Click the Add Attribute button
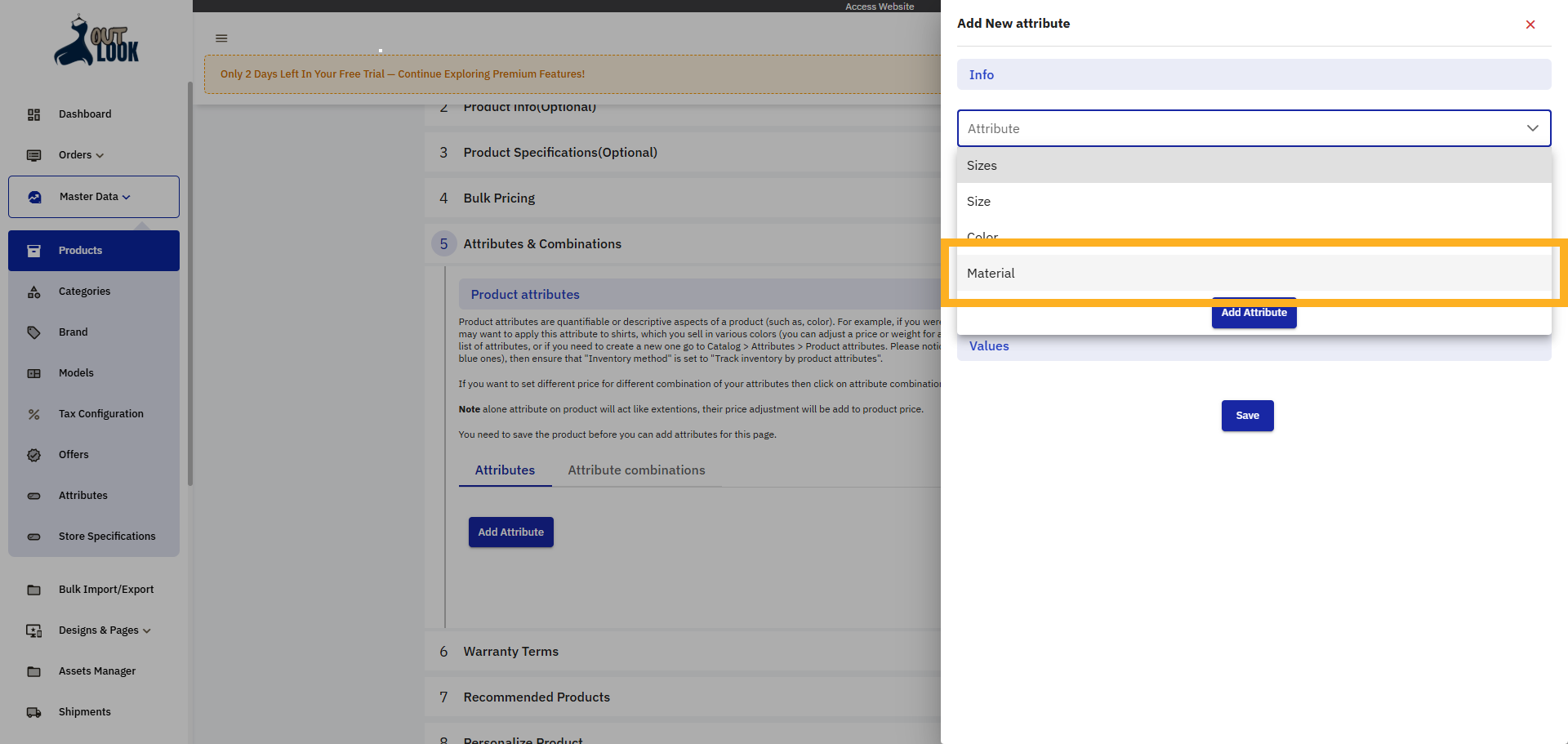This screenshot has height=744, width=1568. tap(510, 532)
